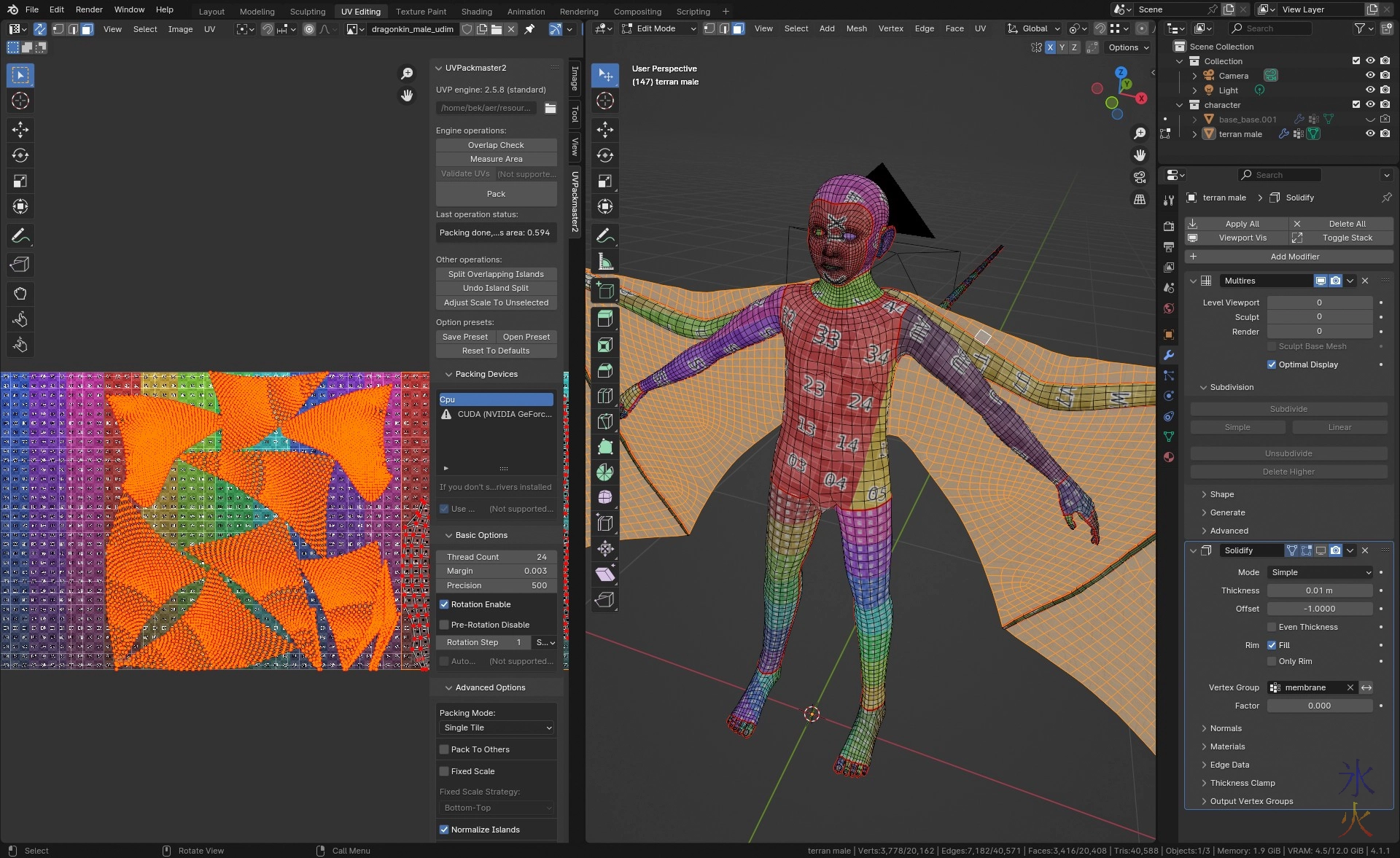The height and width of the screenshot is (858, 1400).
Task: Click the Margin value slider
Action: [x=497, y=571]
